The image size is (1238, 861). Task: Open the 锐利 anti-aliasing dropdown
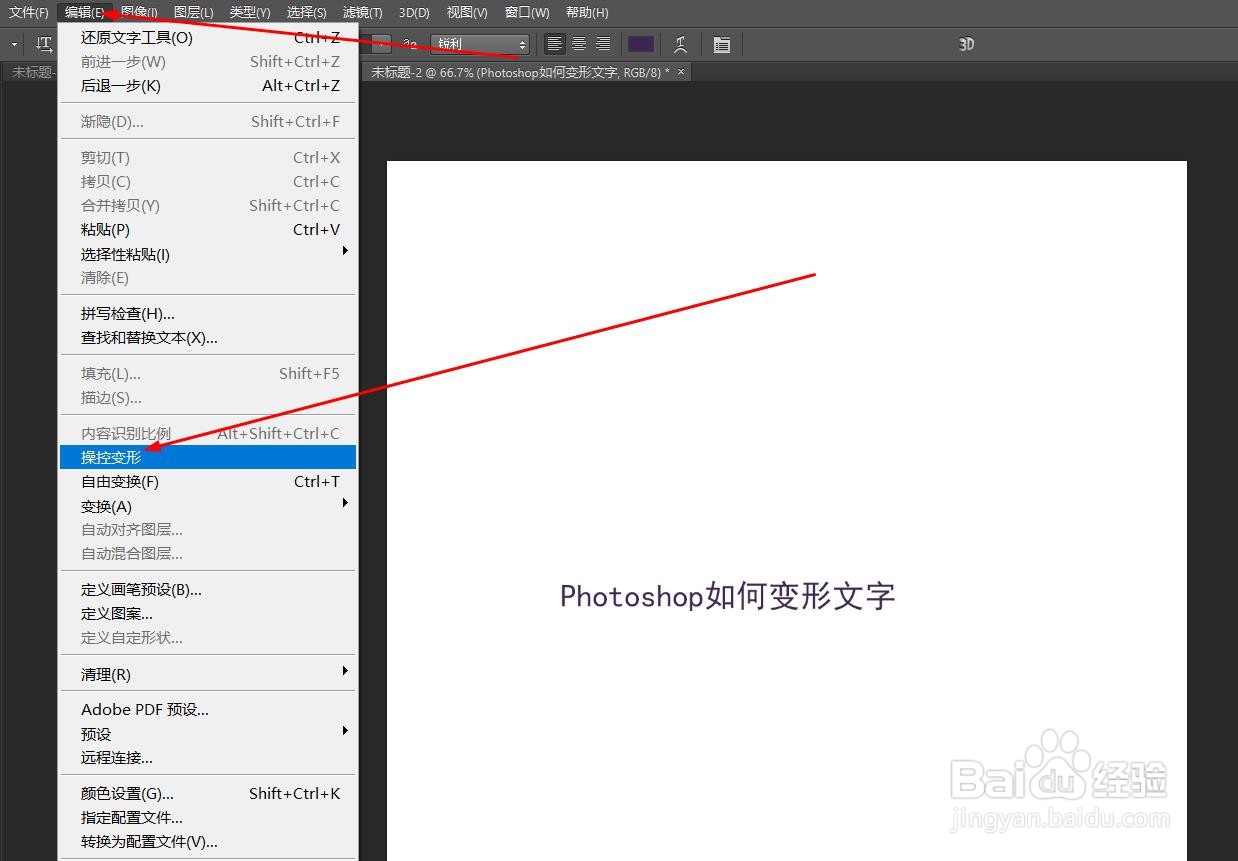click(x=480, y=43)
